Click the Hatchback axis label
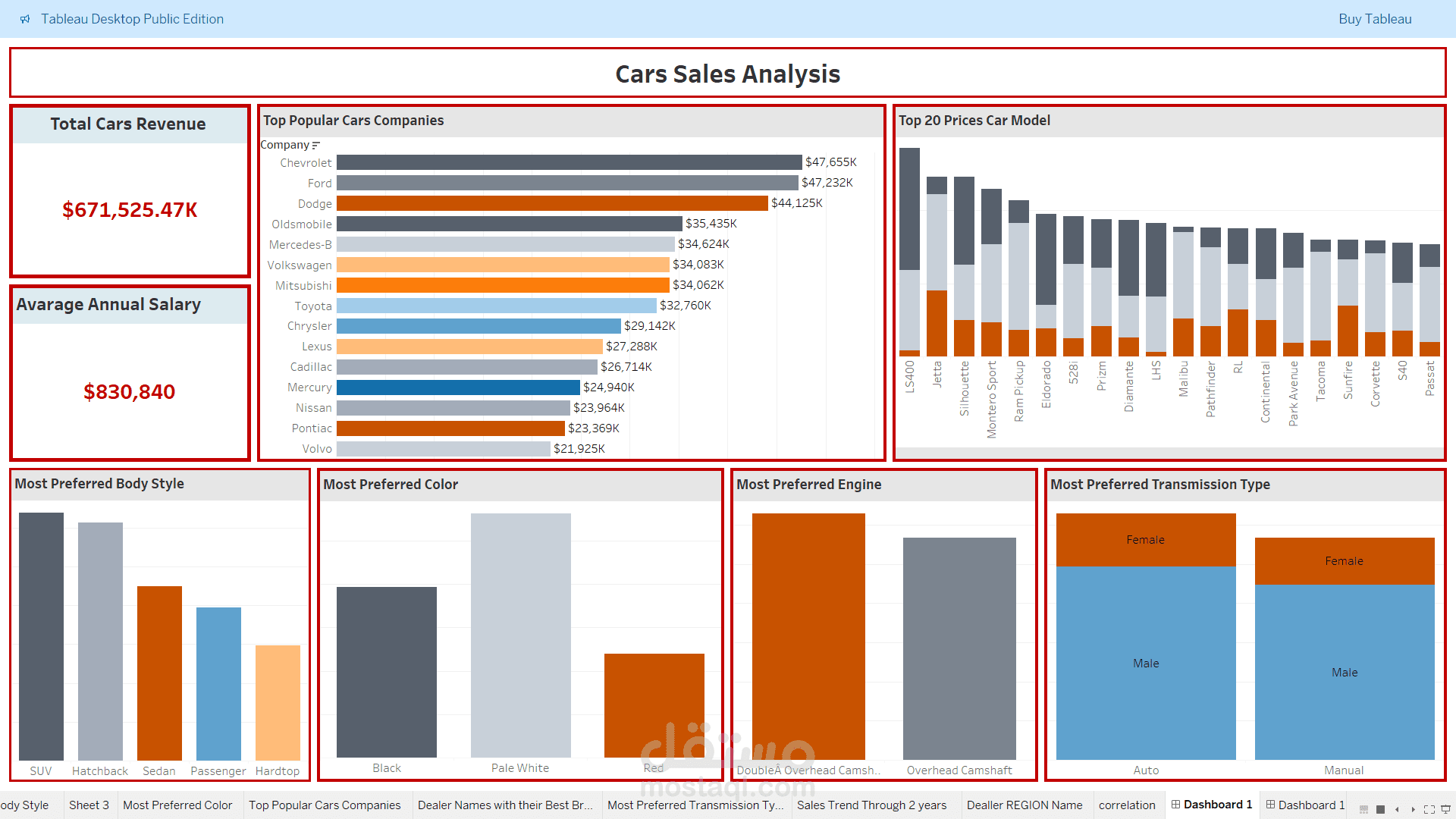Image resolution: width=1456 pixels, height=819 pixels. click(x=100, y=771)
